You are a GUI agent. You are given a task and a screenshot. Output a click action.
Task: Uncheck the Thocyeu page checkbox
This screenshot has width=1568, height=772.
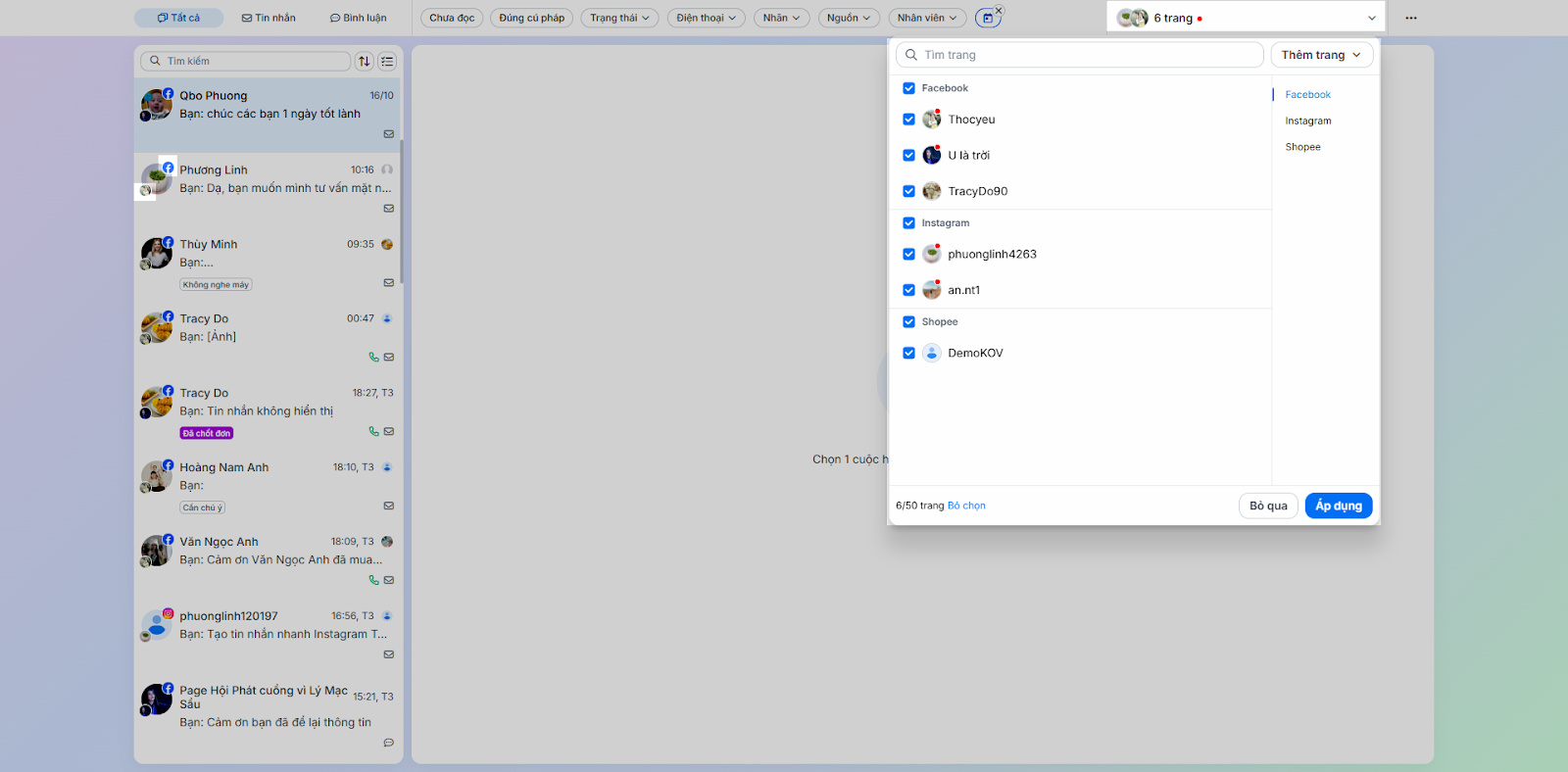click(x=909, y=120)
